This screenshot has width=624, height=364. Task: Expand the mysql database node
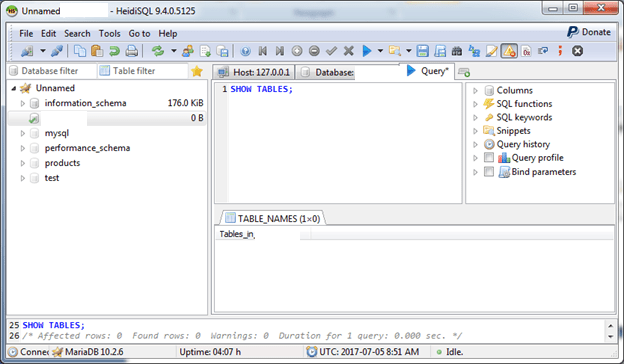click(x=23, y=133)
